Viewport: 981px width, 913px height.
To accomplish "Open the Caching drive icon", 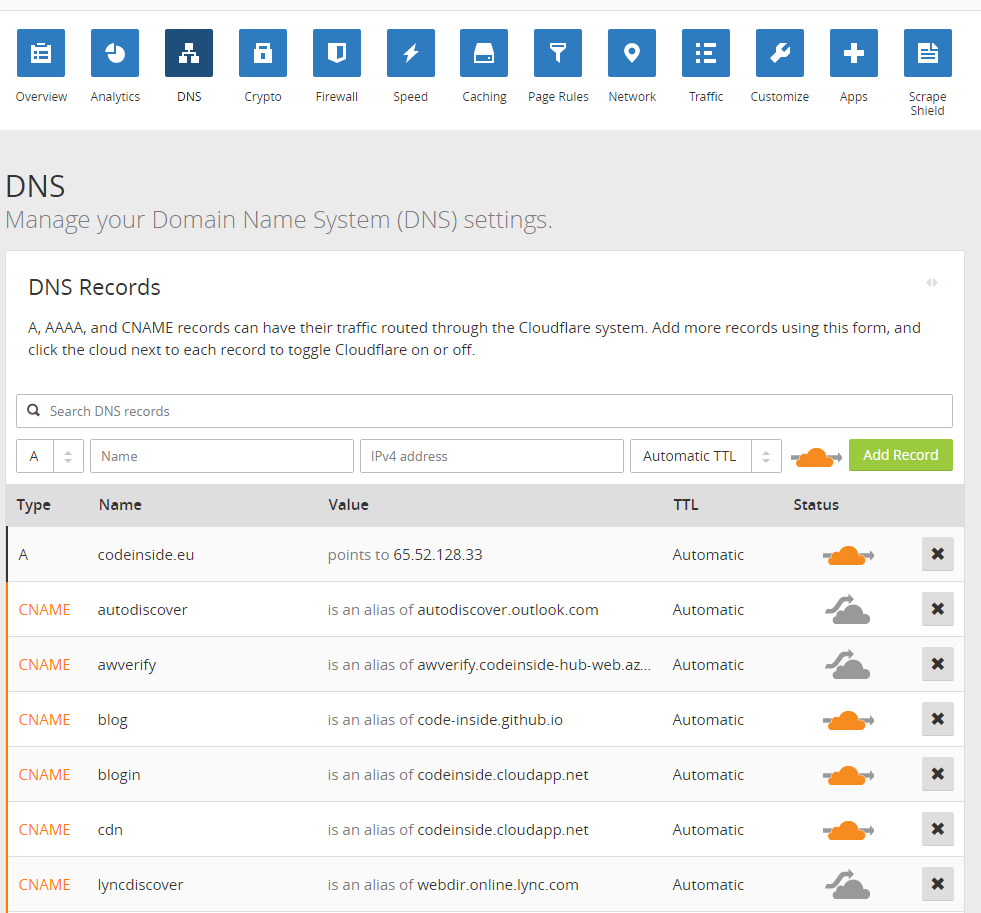I will tap(484, 53).
